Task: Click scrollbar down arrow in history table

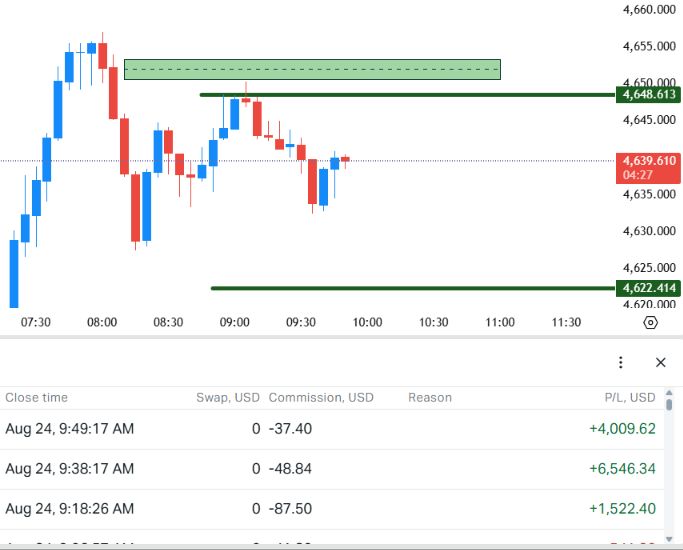Action: tap(669, 539)
